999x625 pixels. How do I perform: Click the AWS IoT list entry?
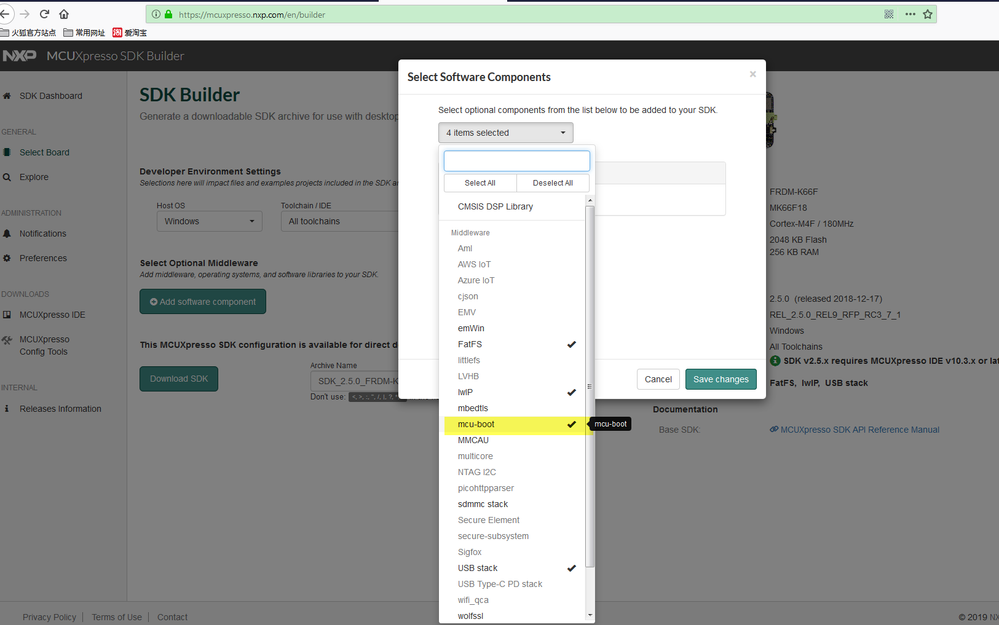(514, 264)
